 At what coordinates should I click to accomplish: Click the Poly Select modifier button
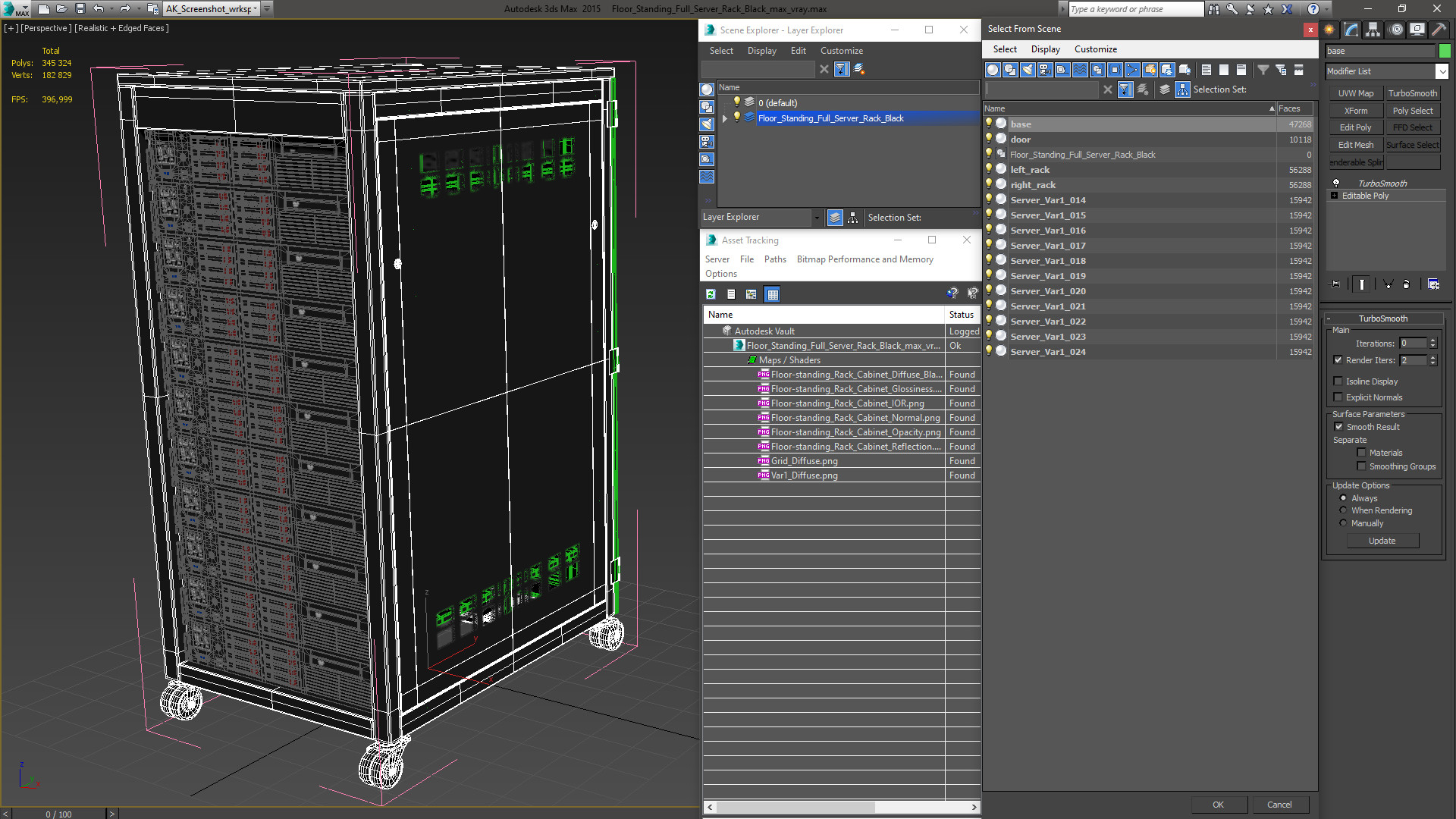[x=1413, y=111]
